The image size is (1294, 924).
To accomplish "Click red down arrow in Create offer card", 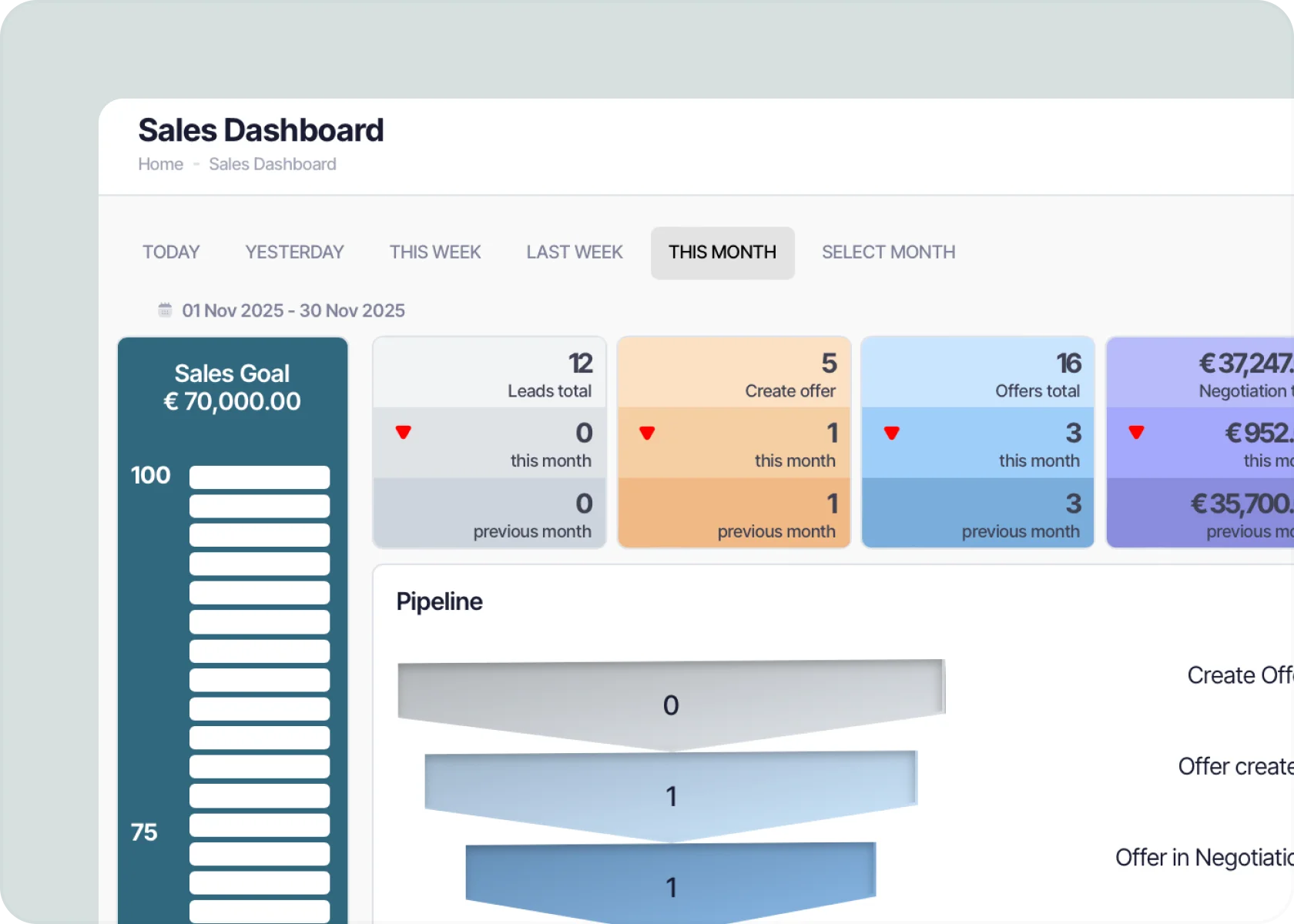I will 647,434.
